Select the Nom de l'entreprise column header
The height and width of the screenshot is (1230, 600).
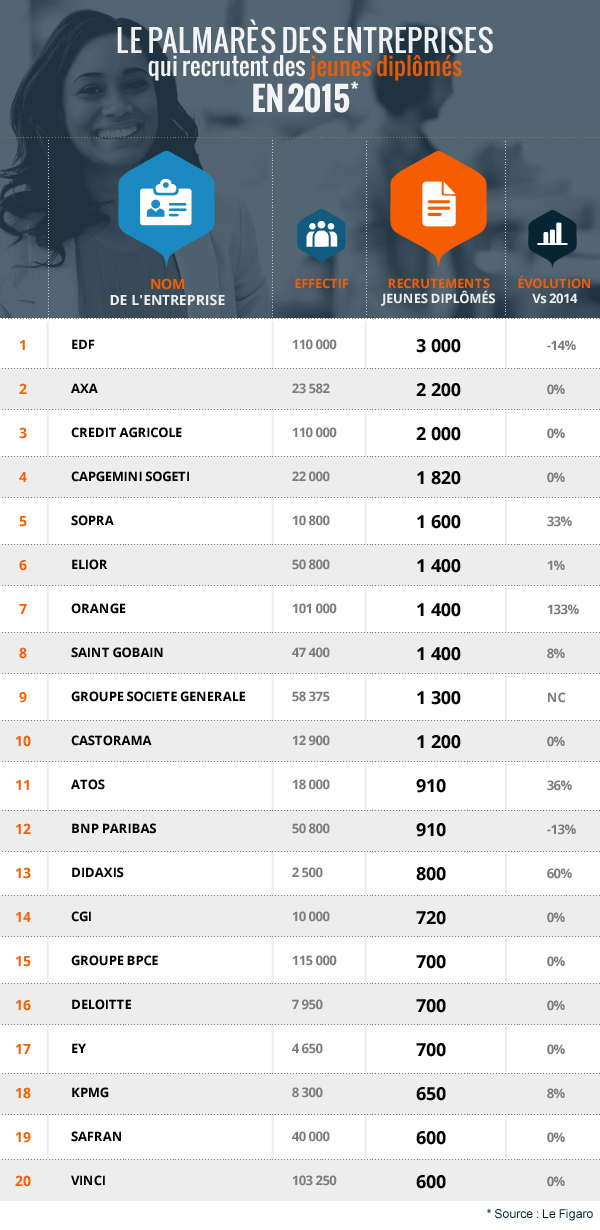tap(167, 291)
